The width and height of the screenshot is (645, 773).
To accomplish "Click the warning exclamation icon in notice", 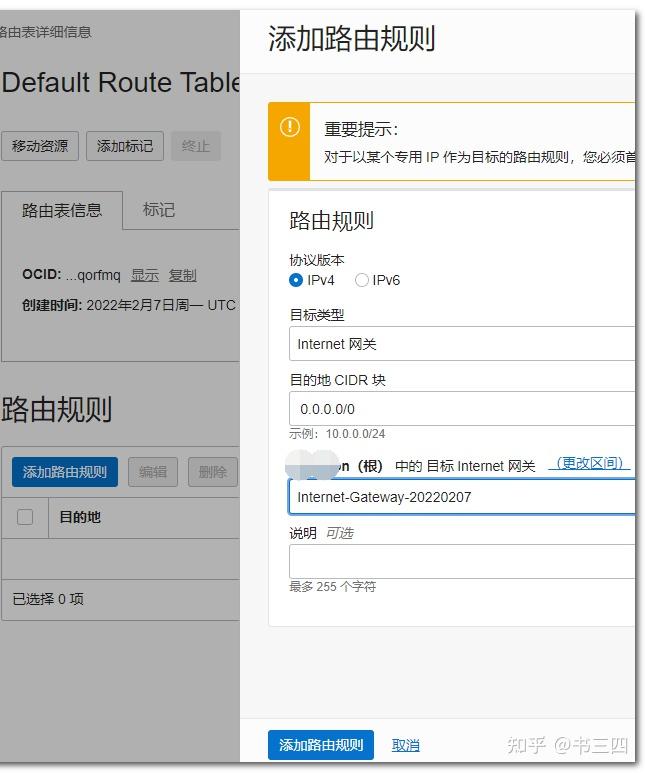I will (x=289, y=127).
